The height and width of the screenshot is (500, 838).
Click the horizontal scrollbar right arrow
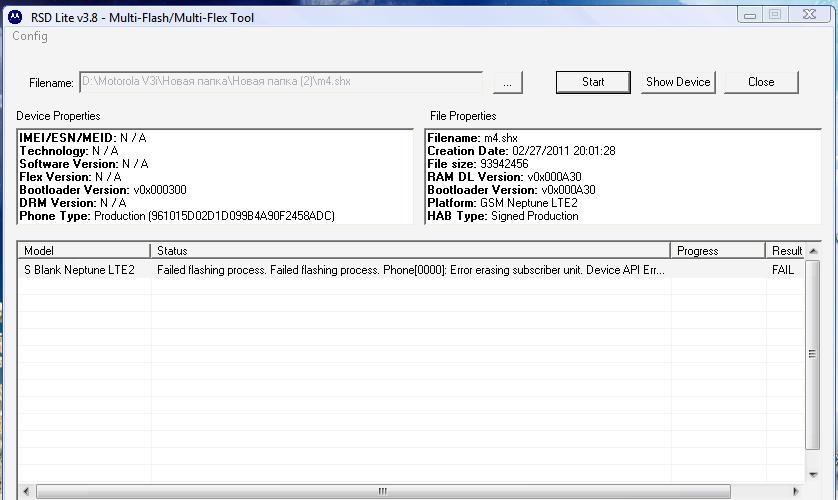tap(796, 491)
